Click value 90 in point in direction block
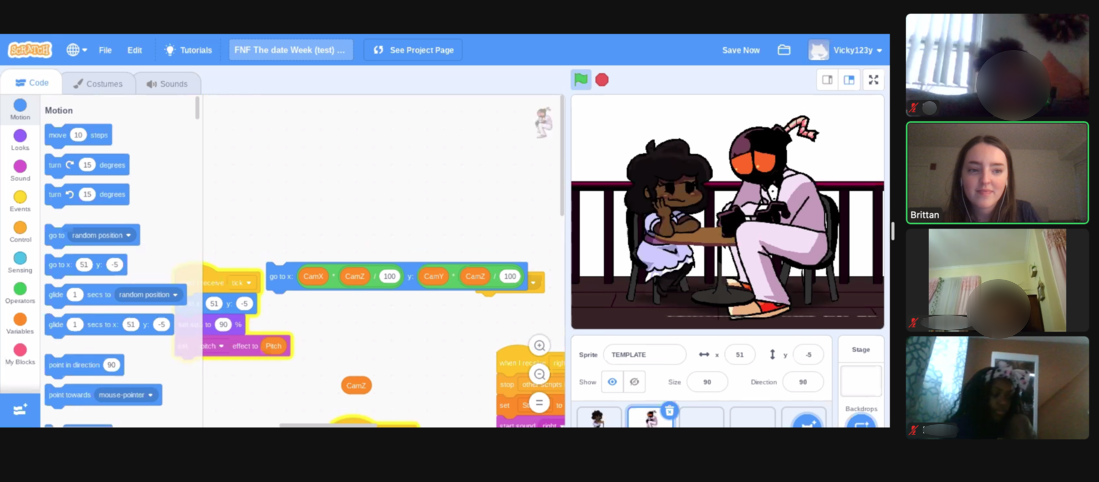Screen dimensions: 1099x482 (111, 365)
